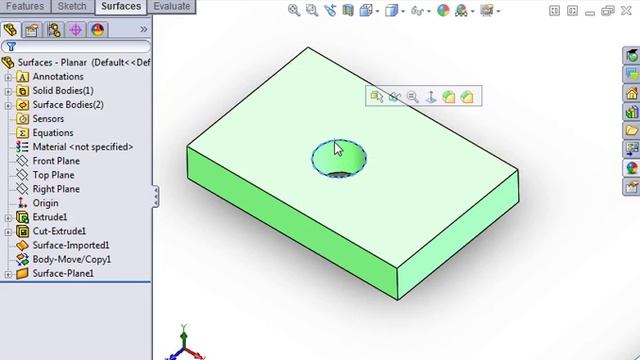Click the View Orientation cube icon

pos(365,10)
